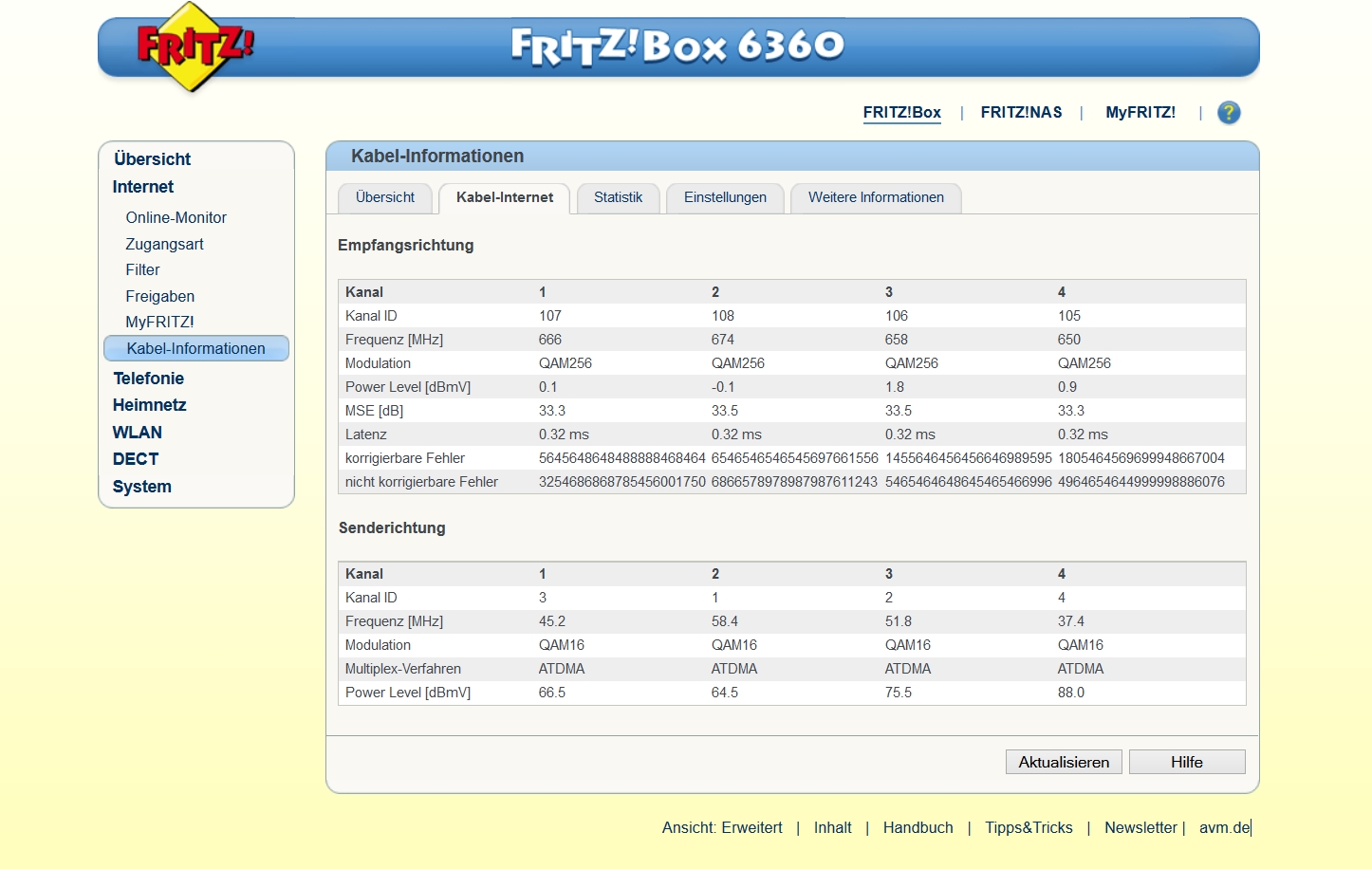Open Freigaben in sidebar

tap(159, 296)
